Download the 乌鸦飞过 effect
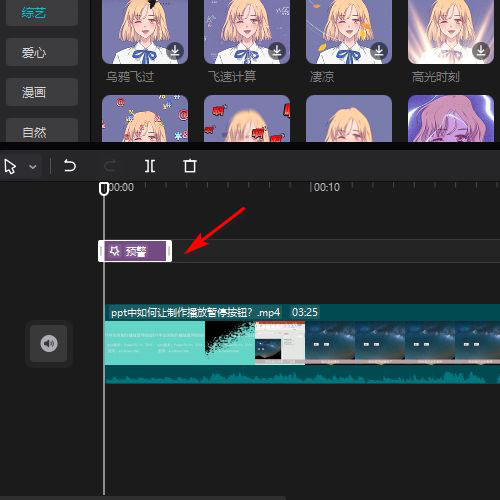Viewport: 500px width, 500px height. pyautogui.click(x=175, y=51)
